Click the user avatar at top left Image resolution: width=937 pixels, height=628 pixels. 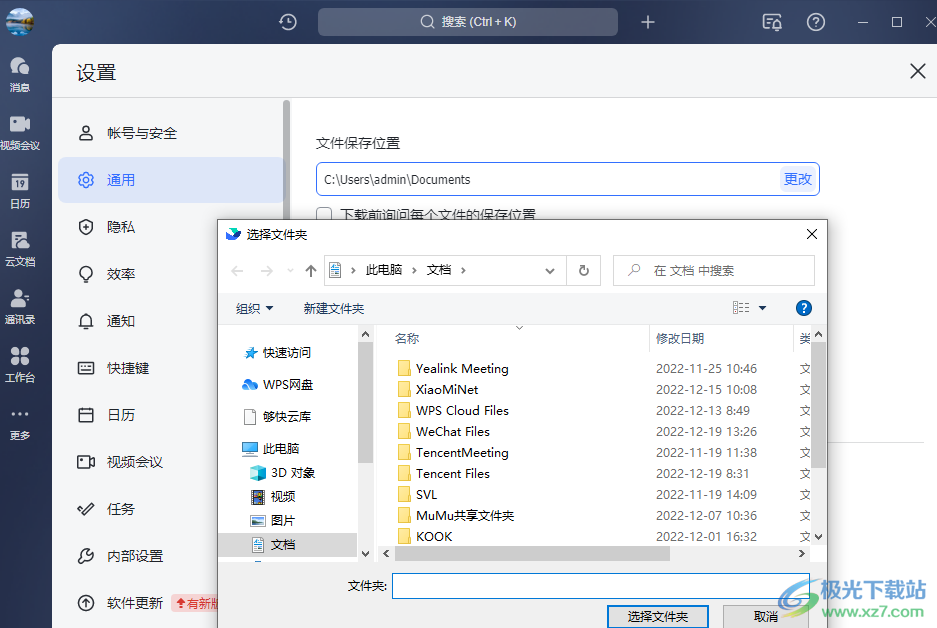click(x=20, y=22)
